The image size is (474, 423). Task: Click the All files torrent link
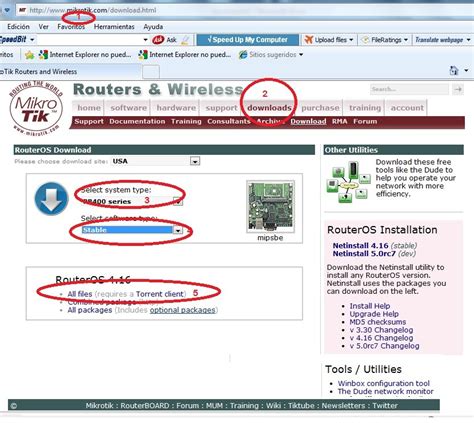(x=80, y=294)
